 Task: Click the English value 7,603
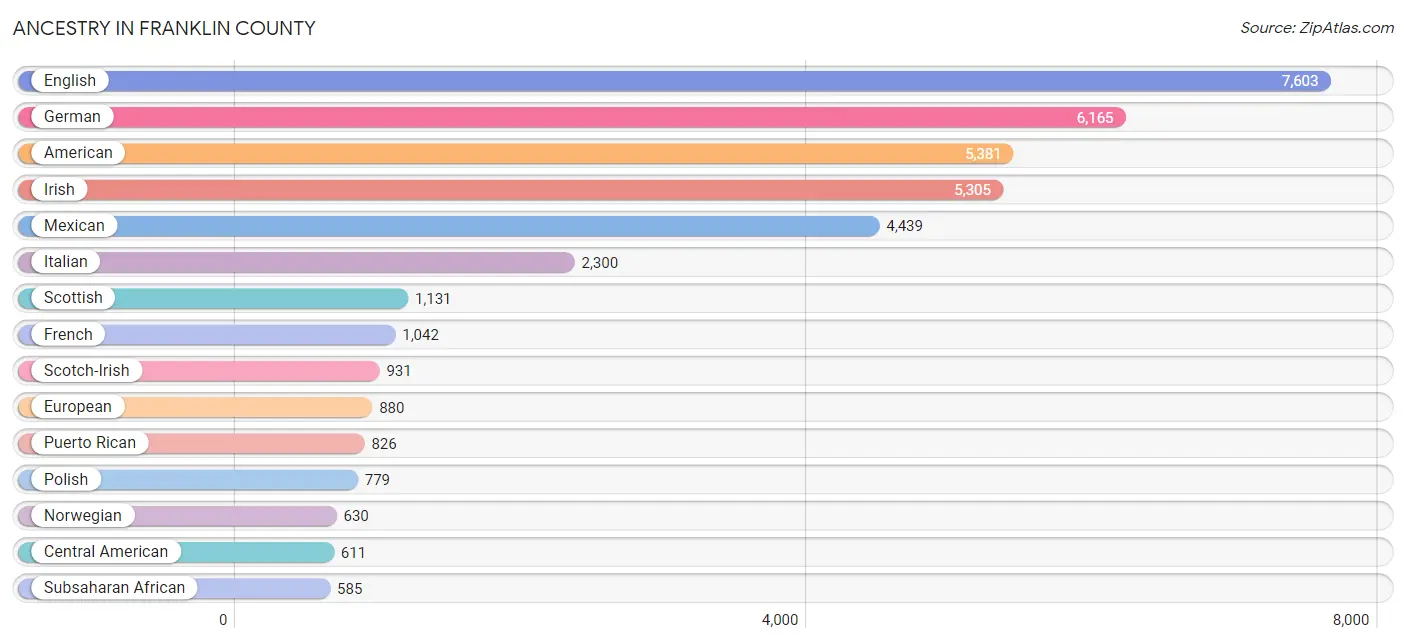point(1300,81)
